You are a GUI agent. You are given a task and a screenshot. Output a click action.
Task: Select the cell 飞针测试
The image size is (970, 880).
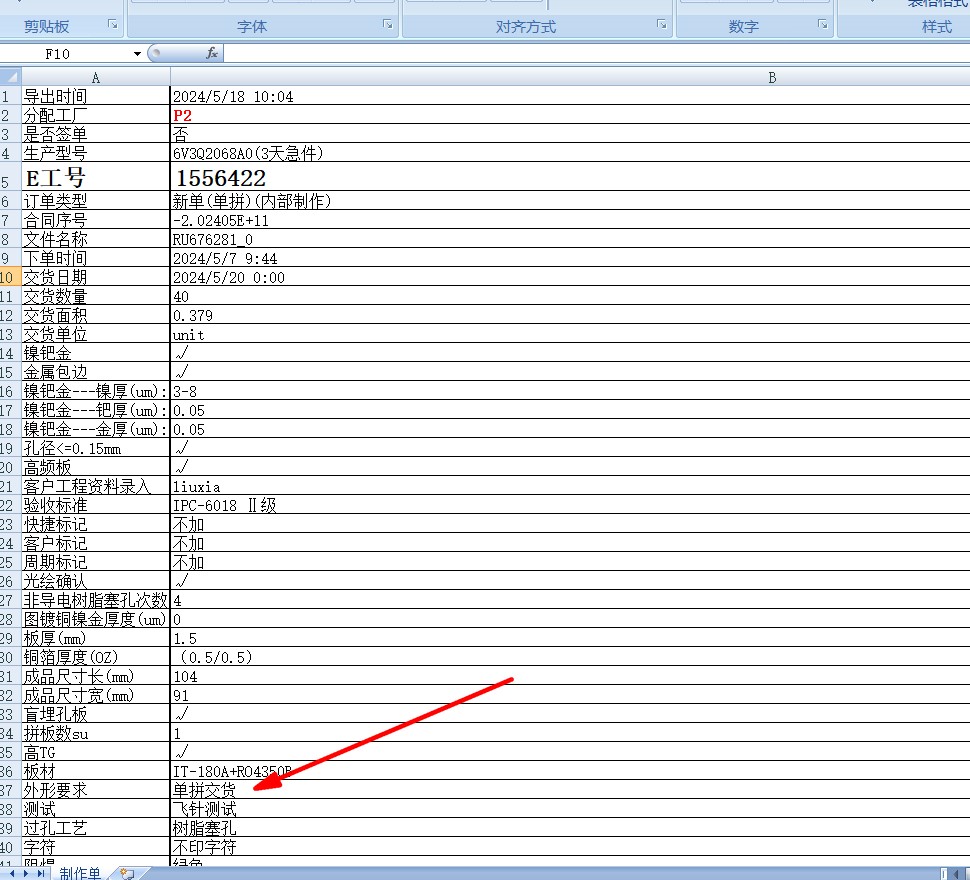click(x=570, y=809)
